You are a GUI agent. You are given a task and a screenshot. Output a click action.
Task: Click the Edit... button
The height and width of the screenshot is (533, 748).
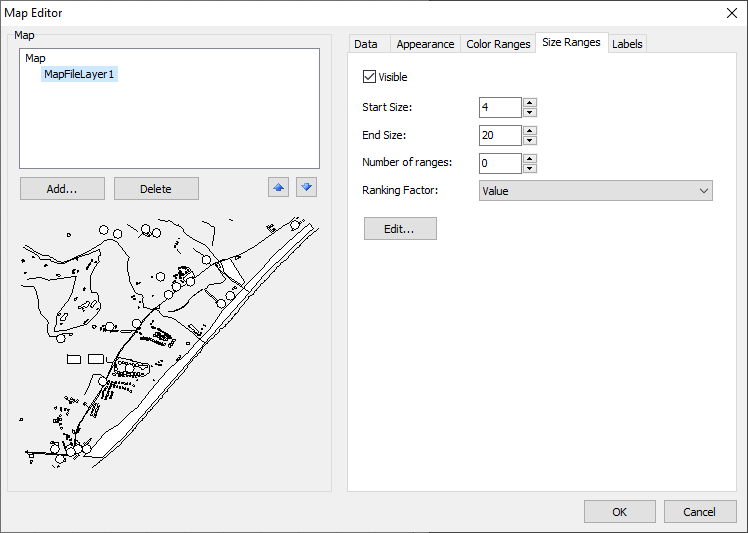(400, 229)
